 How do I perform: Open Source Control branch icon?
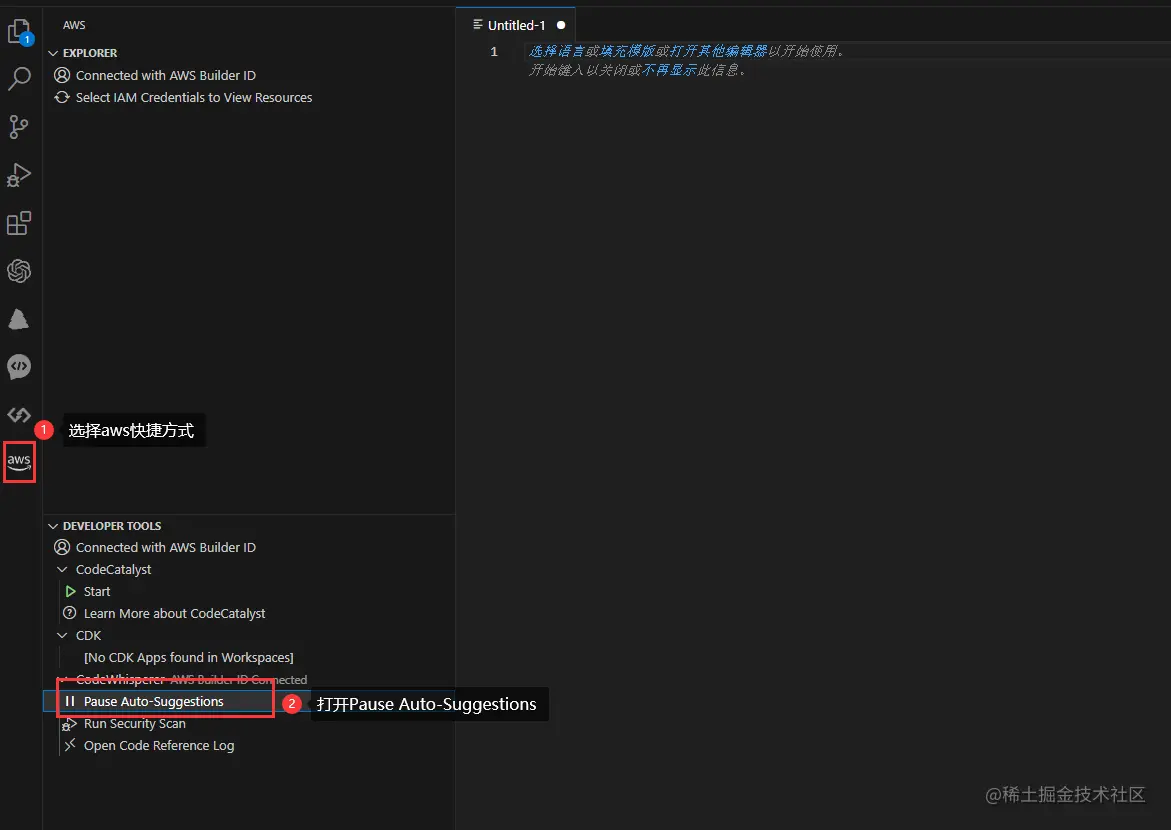tap(19, 127)
